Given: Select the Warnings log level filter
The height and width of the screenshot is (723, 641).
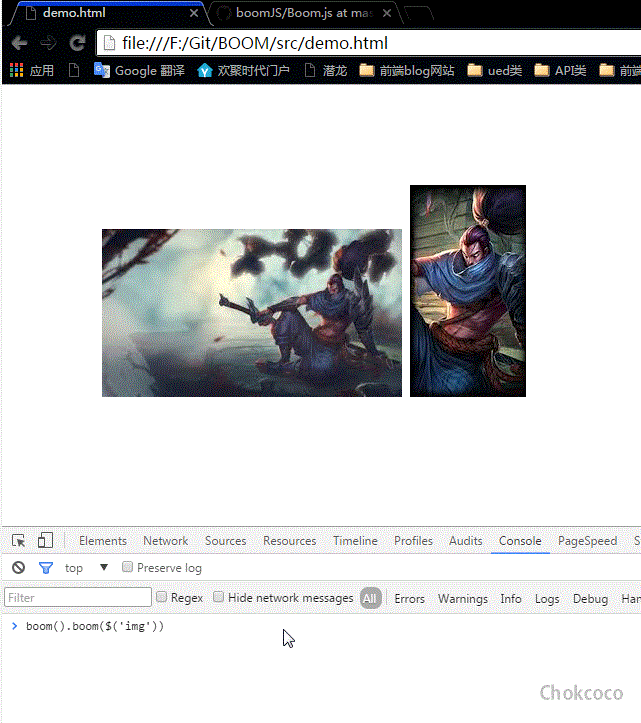Looking at the screenshot, I should [x=462, y=598].
